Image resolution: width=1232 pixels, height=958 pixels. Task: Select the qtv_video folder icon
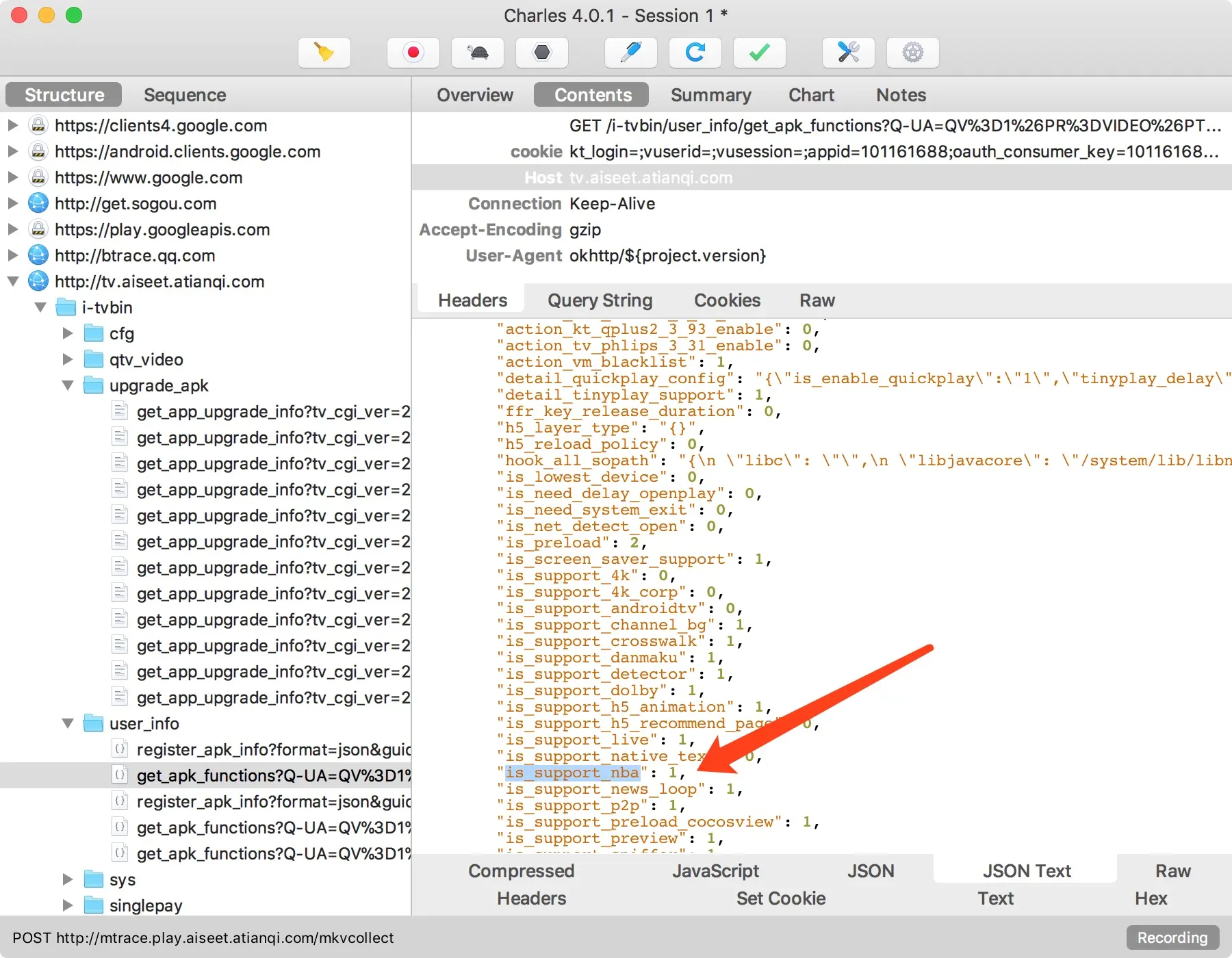pyautogui.click(x=93, y=359)
